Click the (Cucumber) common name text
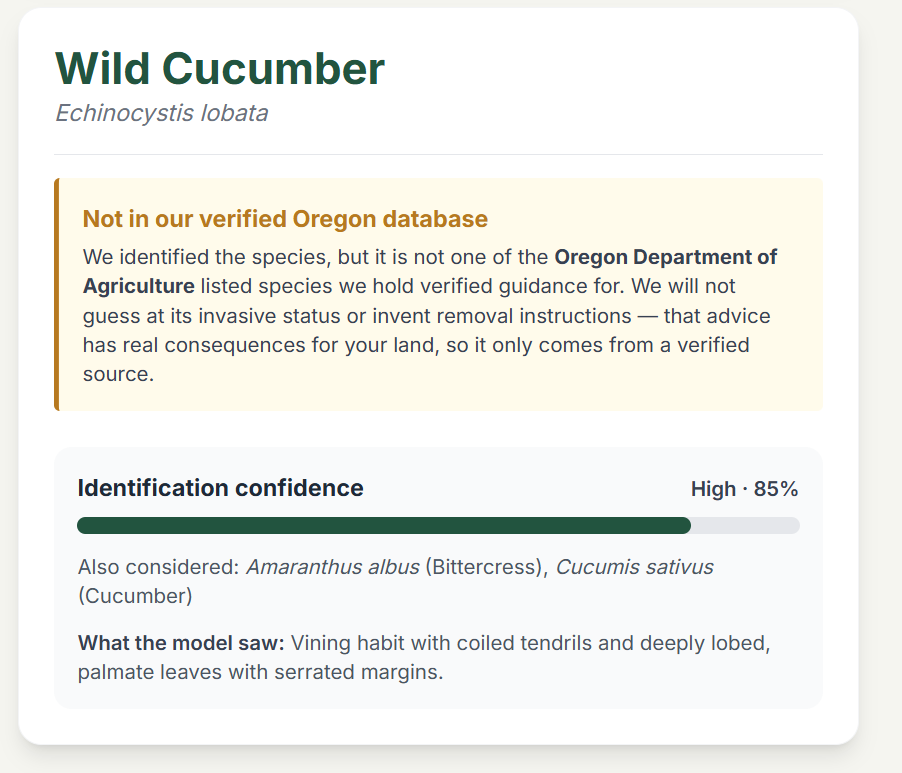Image resolution: width=902 pixels, height=773 pixels. click(x=135, y=596)
